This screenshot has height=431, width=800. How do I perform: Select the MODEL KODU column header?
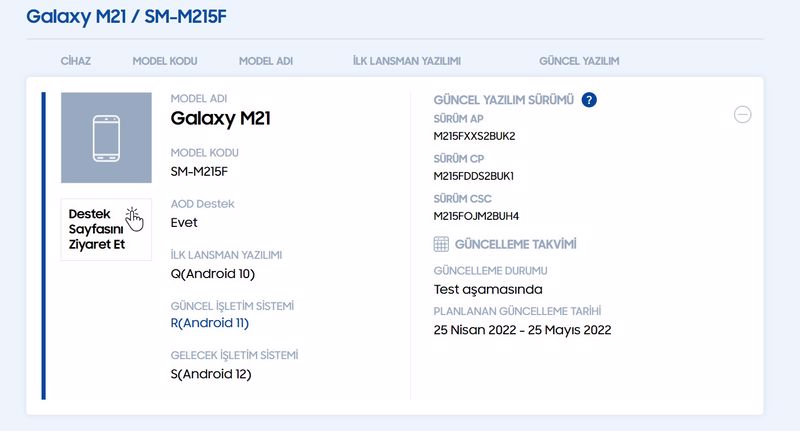coord(165,61)
